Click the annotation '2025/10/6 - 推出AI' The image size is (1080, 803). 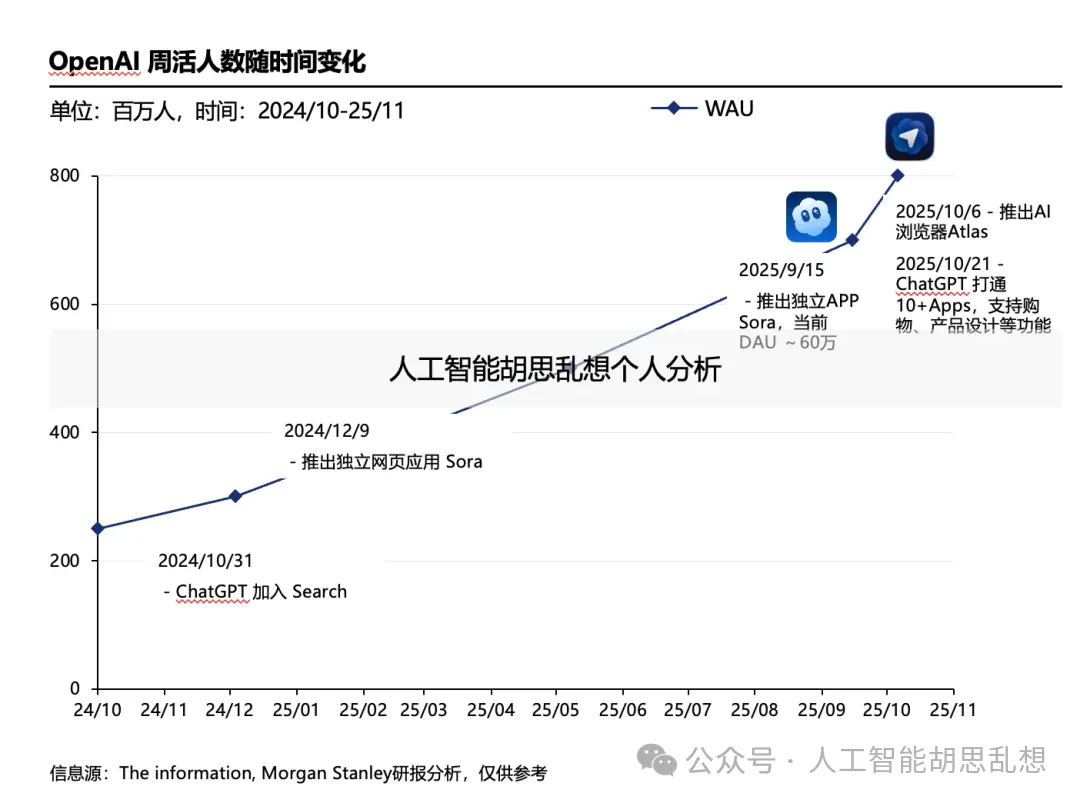973,212
